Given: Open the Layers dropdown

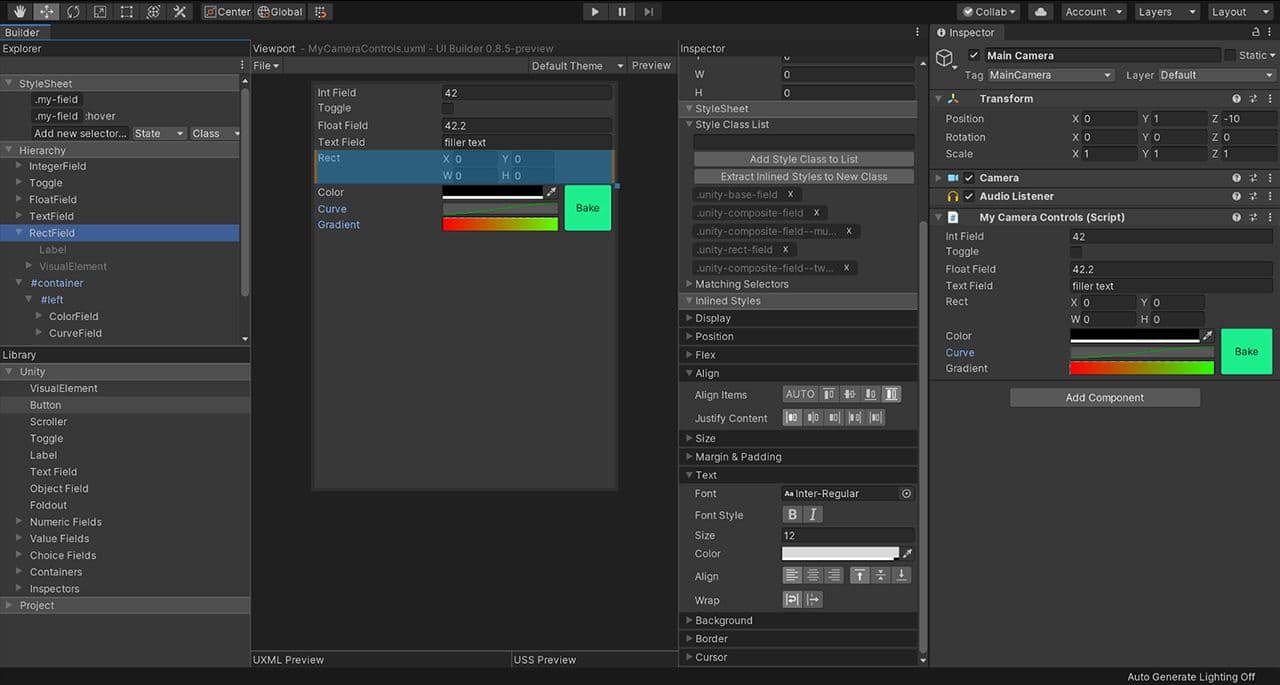Looking at the screenshot, I should (x=1166, y=12).
